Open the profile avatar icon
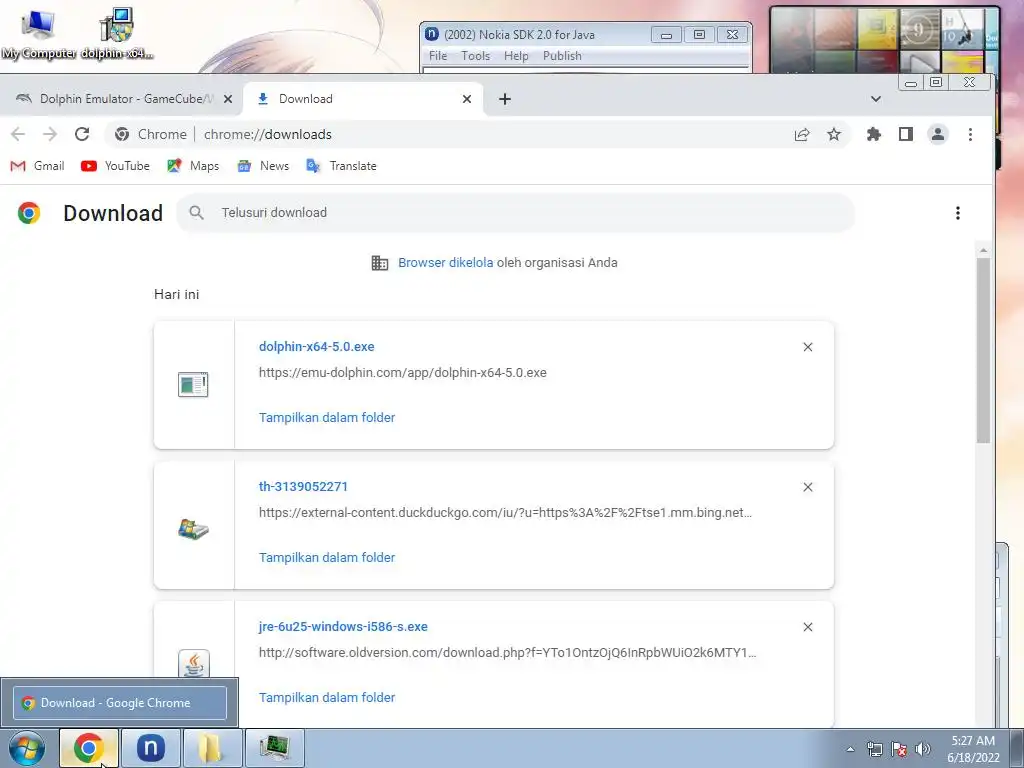 pyautogui.click(x=938, y=135)
